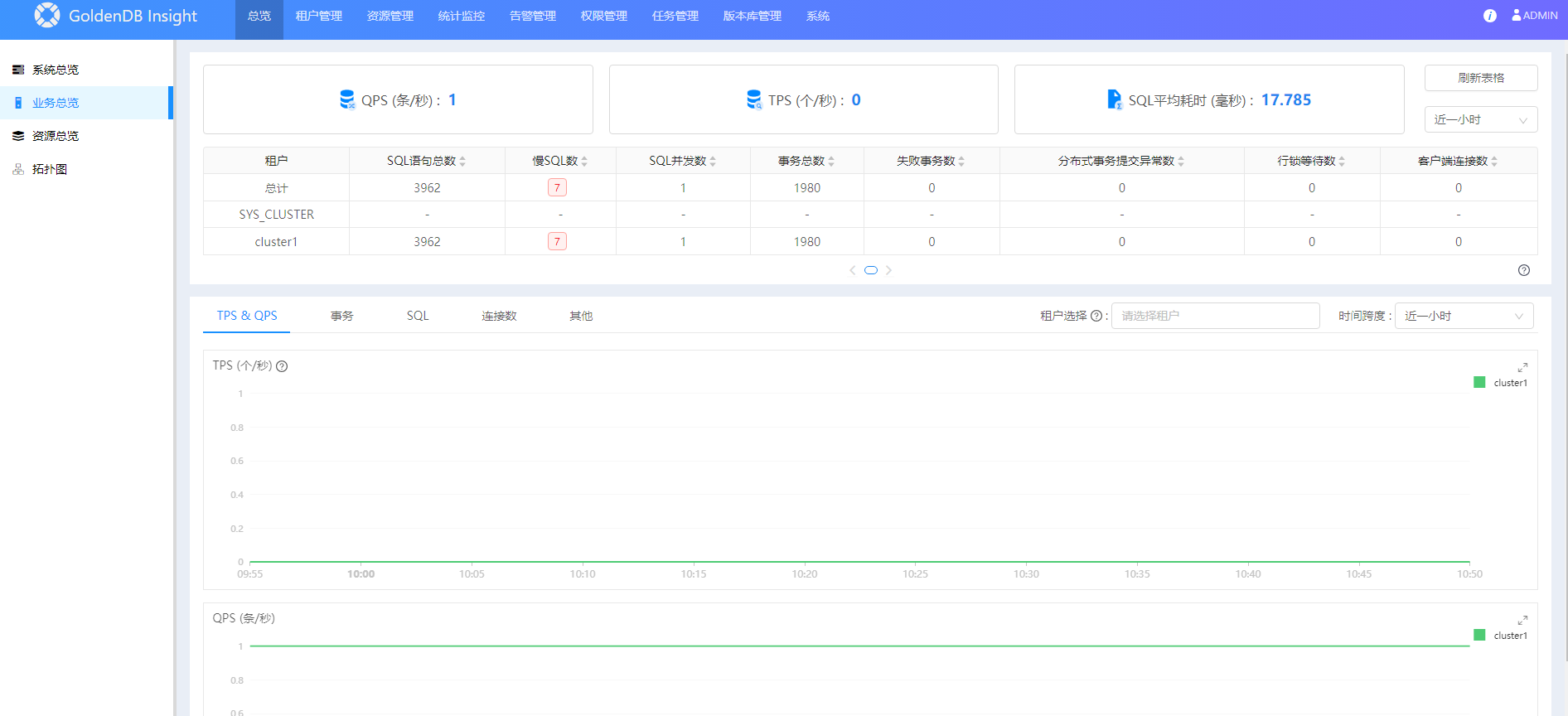Open the 统计监控 top menu
The image size is (1568, 716).
click(x=462, y=17)
